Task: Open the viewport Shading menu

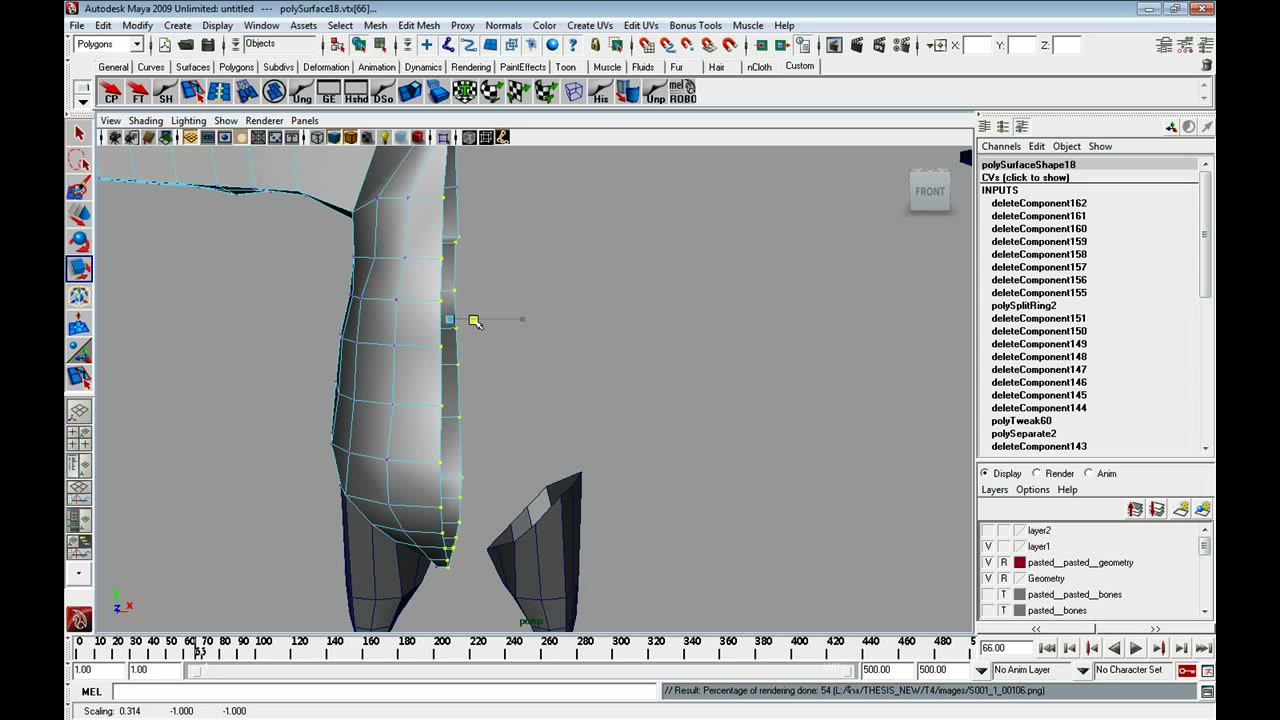Action: [x=145, y=121]
